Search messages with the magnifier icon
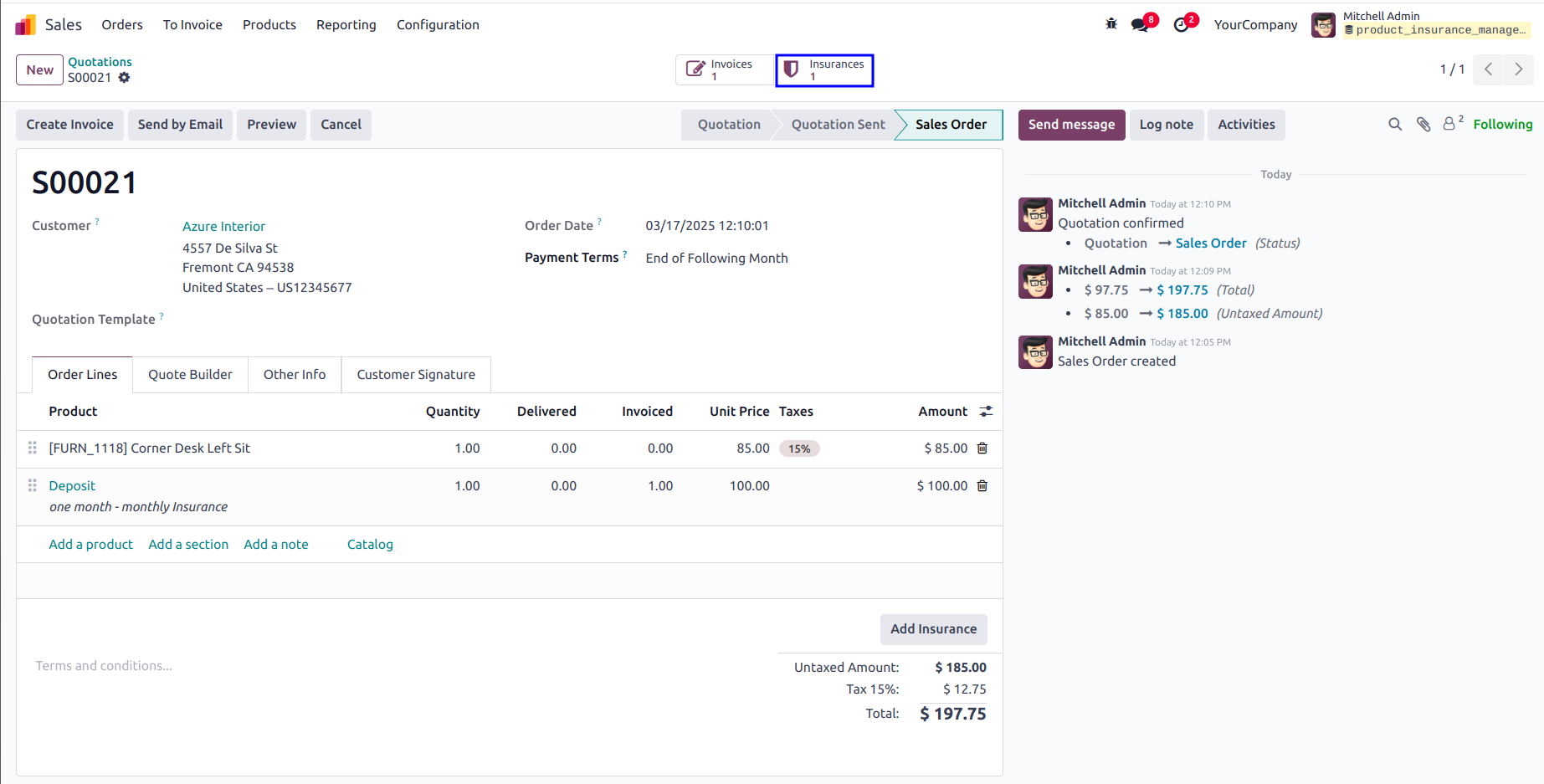The image size is (1544, 784). (1395, 125)
